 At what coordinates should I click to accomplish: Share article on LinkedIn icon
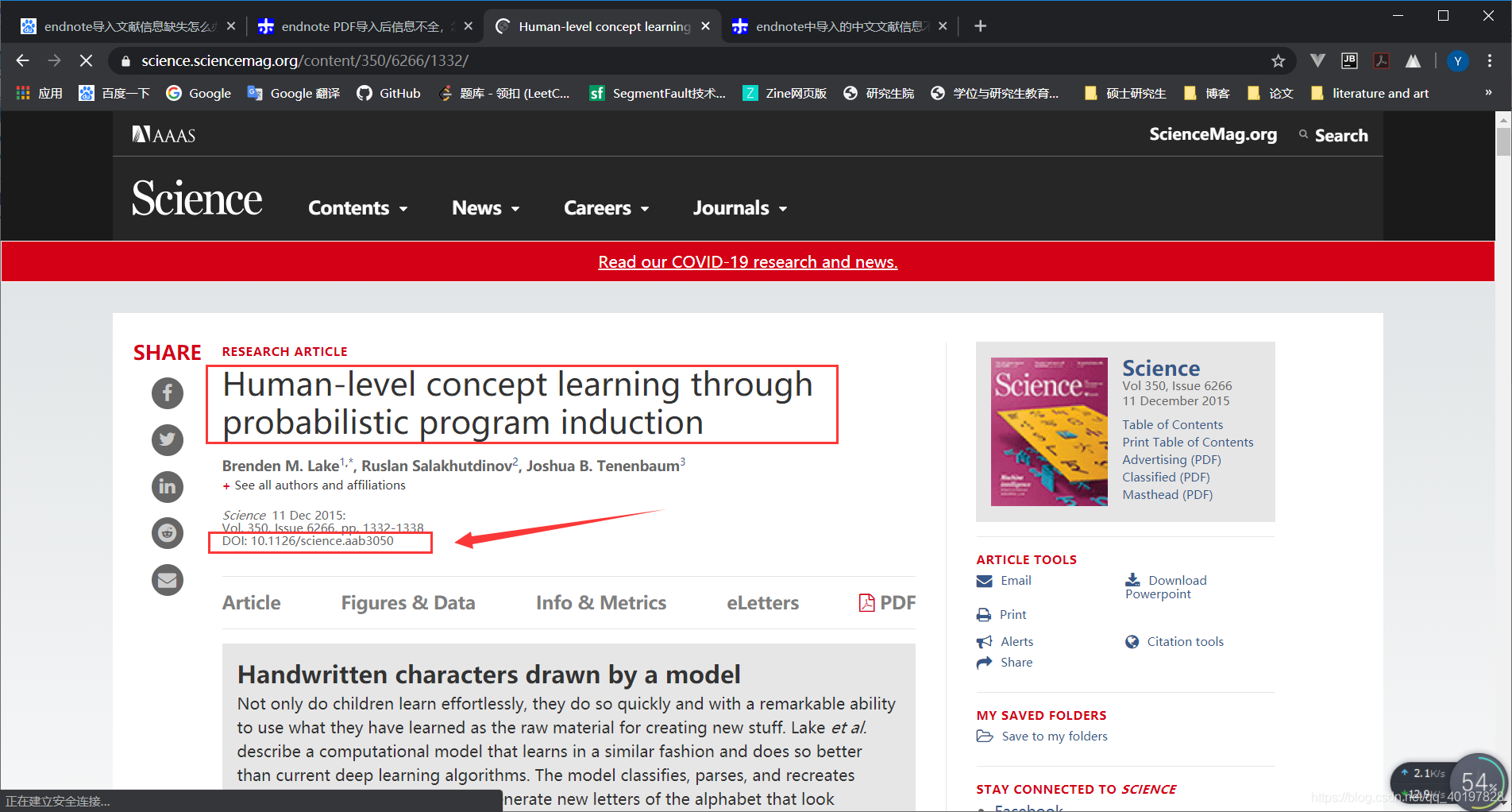click(x=168, y=486)
